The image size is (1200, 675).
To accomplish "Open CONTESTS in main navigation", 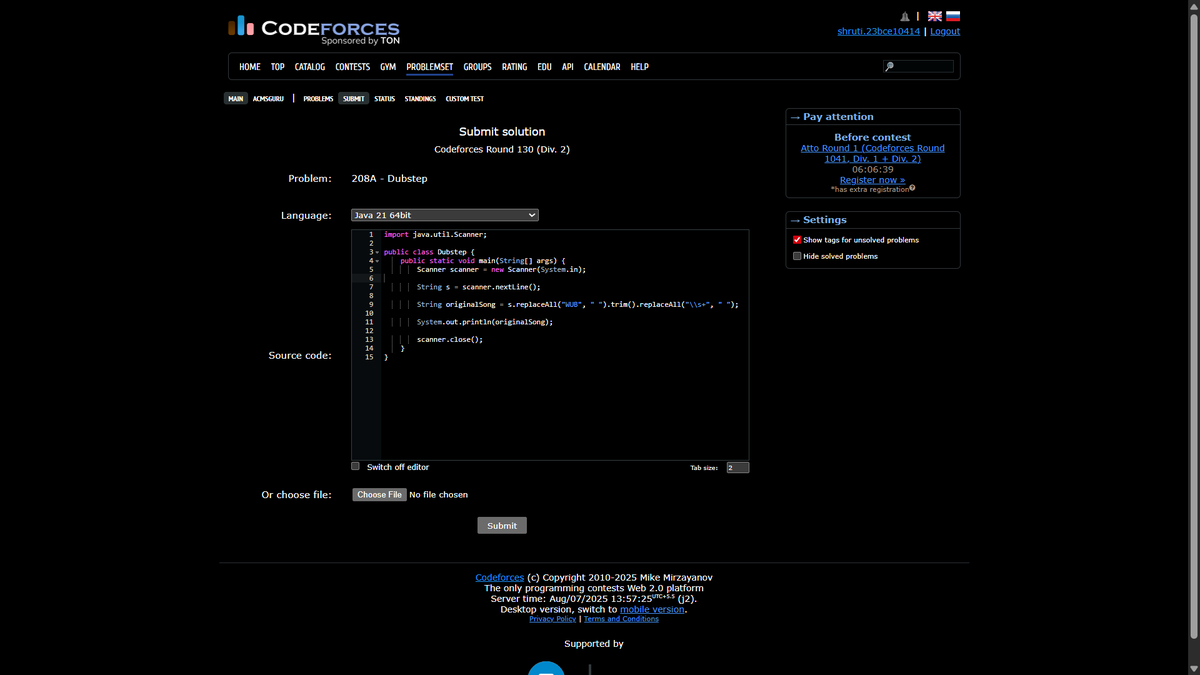I will click(352, 67).
